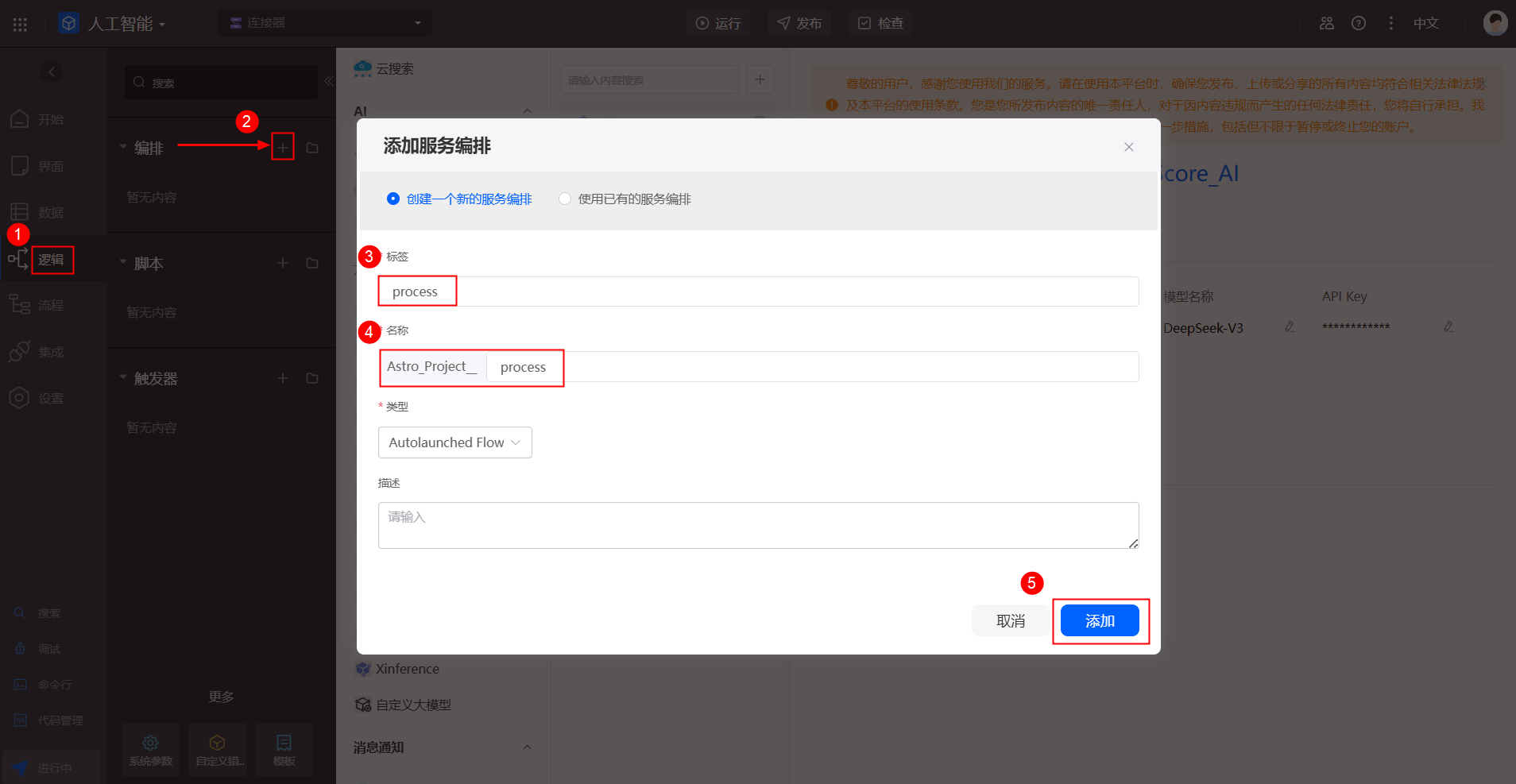Click the 检查 check button

(x=880, y=23)
